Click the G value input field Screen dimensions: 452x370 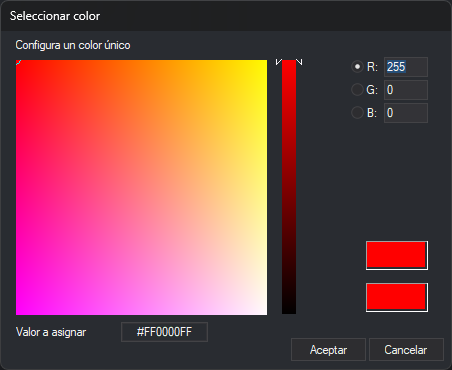[406, 90]
